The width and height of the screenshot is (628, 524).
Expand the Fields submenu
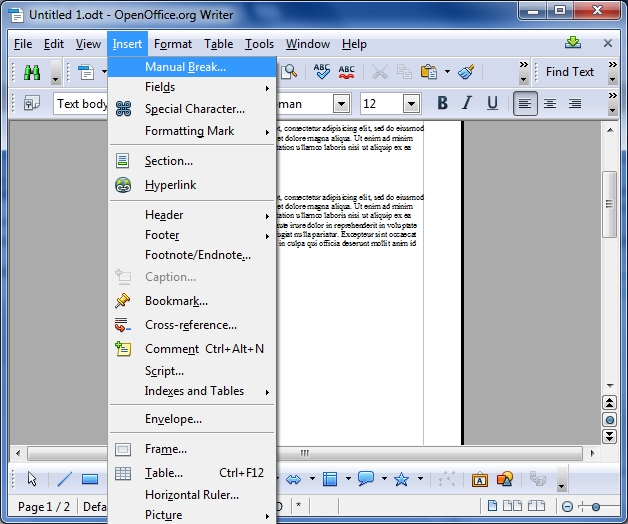[x=192, y=87]
